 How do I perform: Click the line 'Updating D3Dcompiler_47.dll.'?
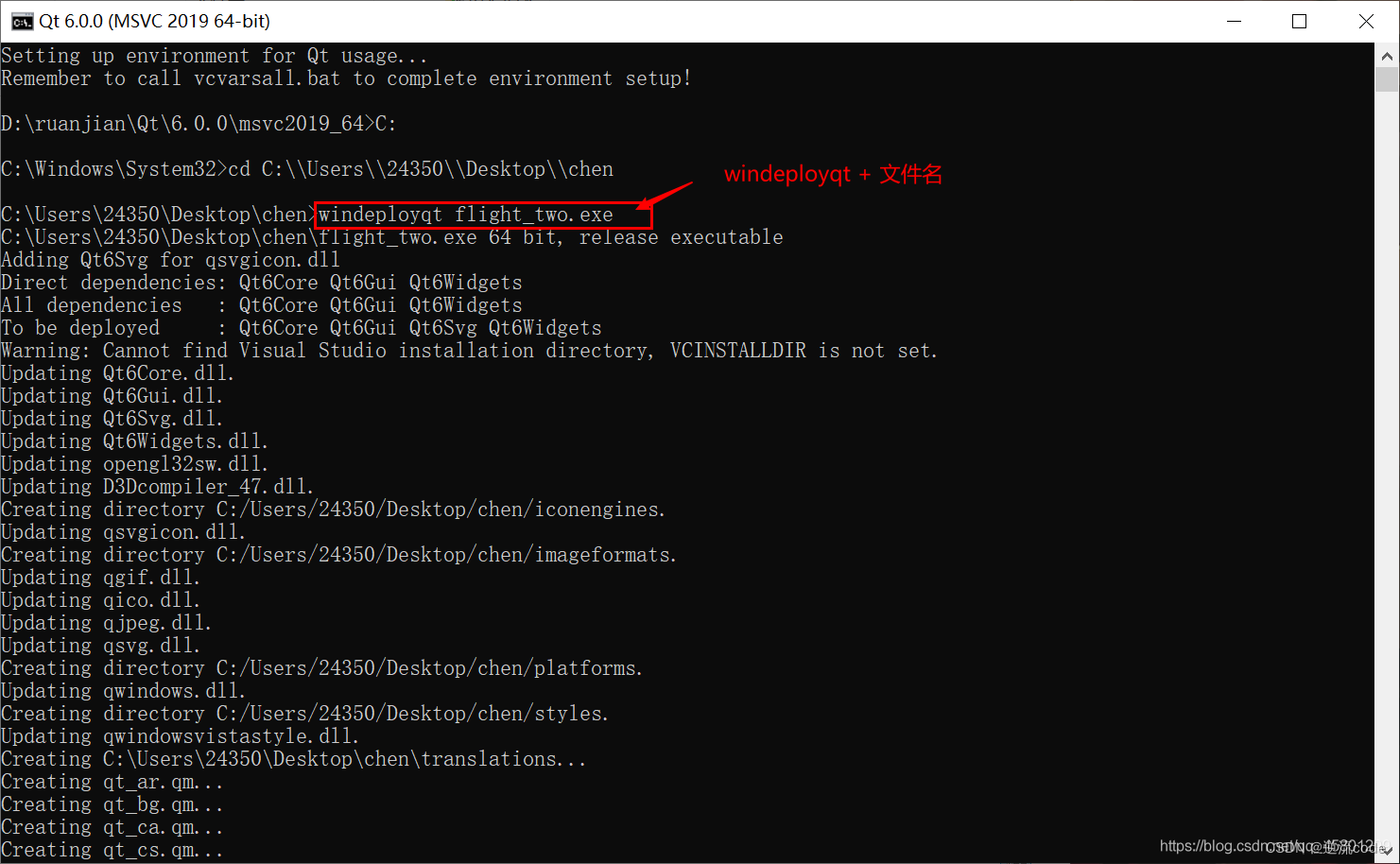pyautogui.click(x=157, y=487)
